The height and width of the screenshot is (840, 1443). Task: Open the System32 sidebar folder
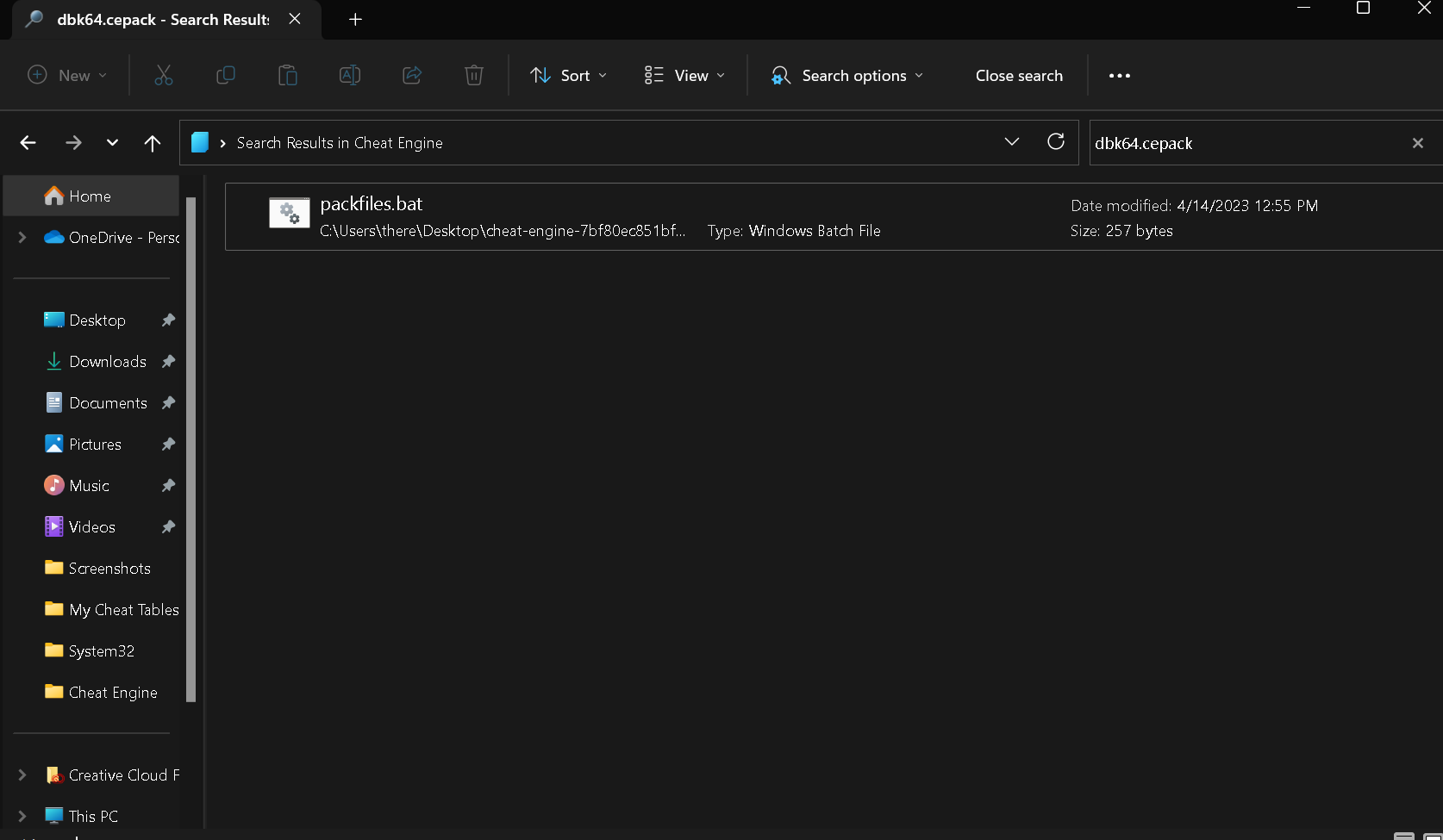(x=91, y=651)
